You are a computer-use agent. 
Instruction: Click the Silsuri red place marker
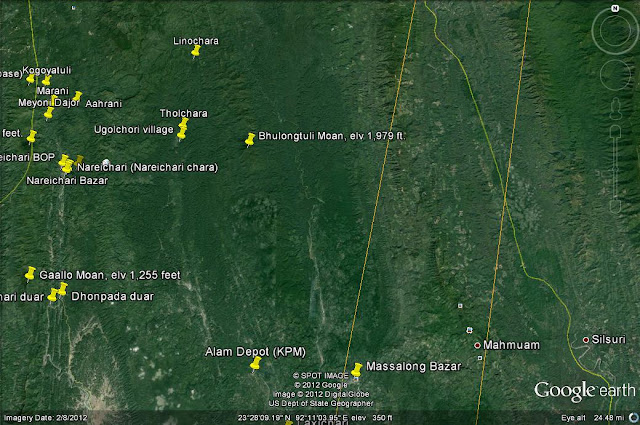[586, 340]
